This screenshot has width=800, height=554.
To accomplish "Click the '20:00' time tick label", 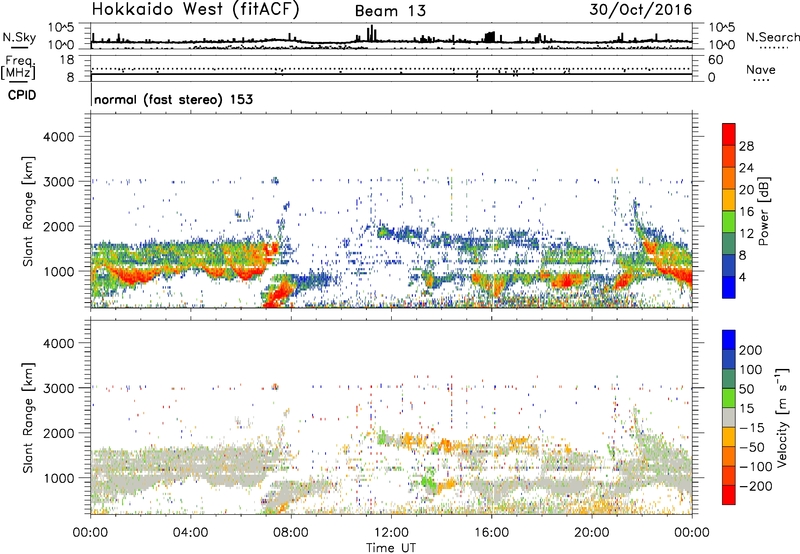I will [591, 533].
